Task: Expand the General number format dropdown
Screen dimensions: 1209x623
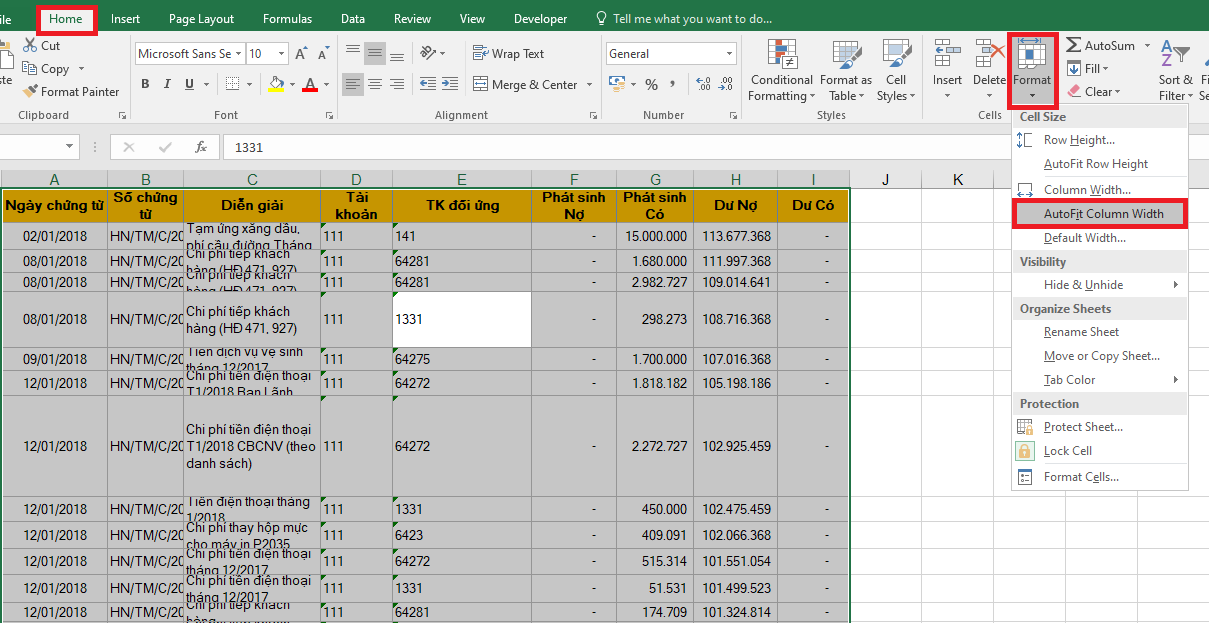Action: tap(730, 54)
